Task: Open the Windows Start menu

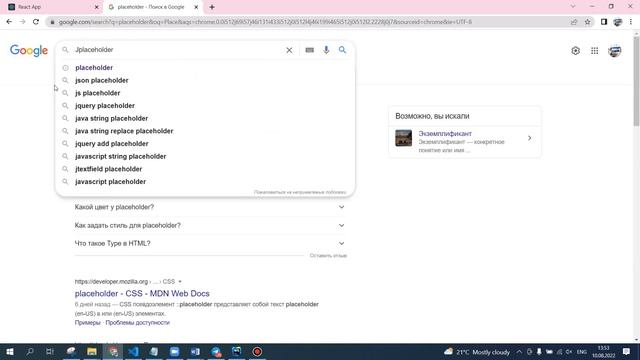Action: (10, 351)
